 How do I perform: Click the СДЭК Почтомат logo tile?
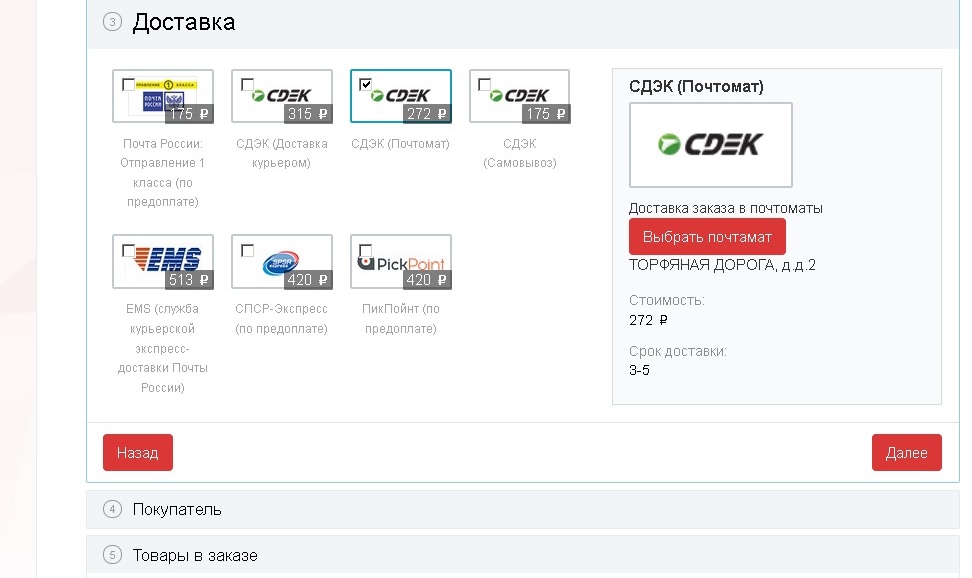coord(400,97)
